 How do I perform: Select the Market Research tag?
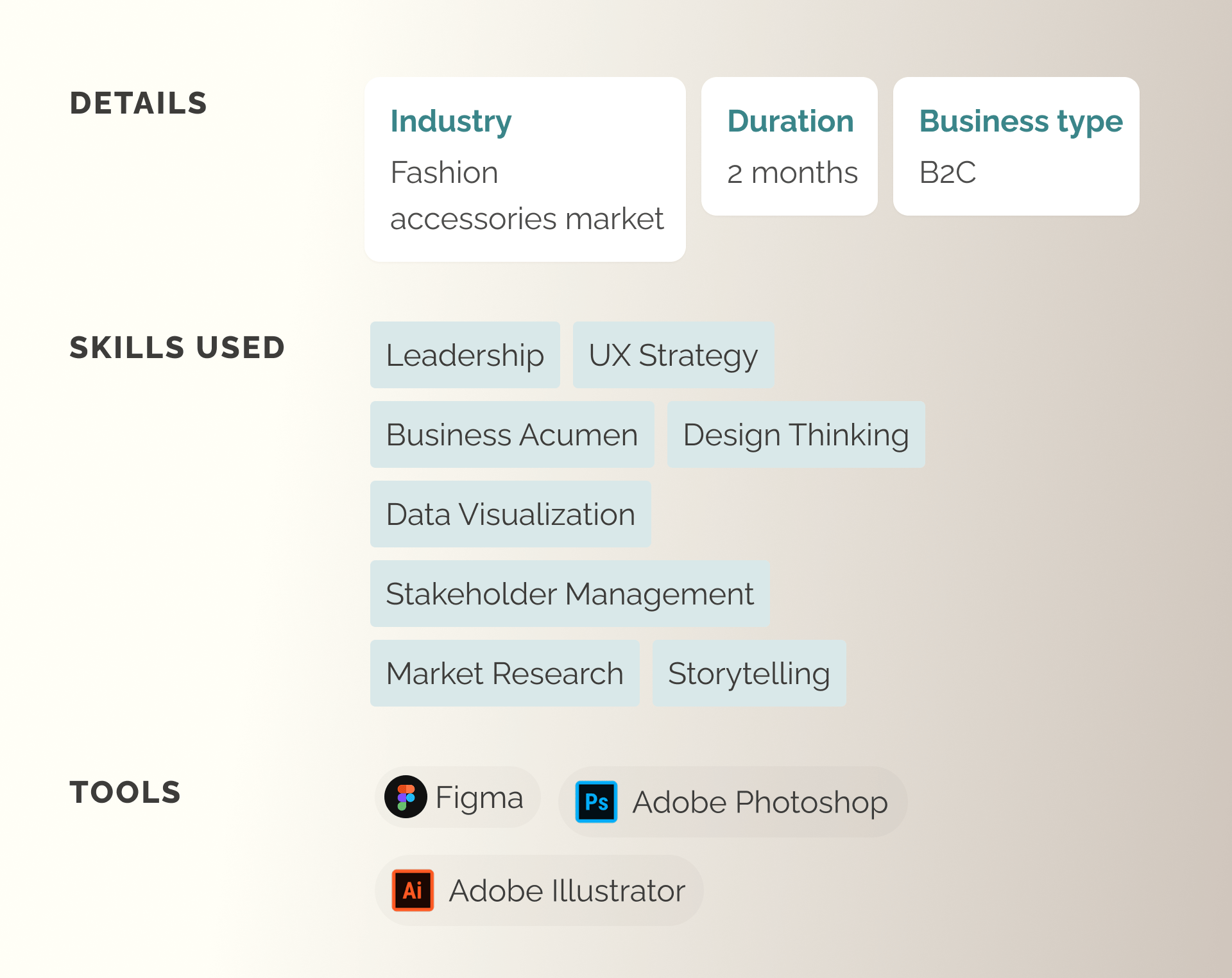coord(505,673)
